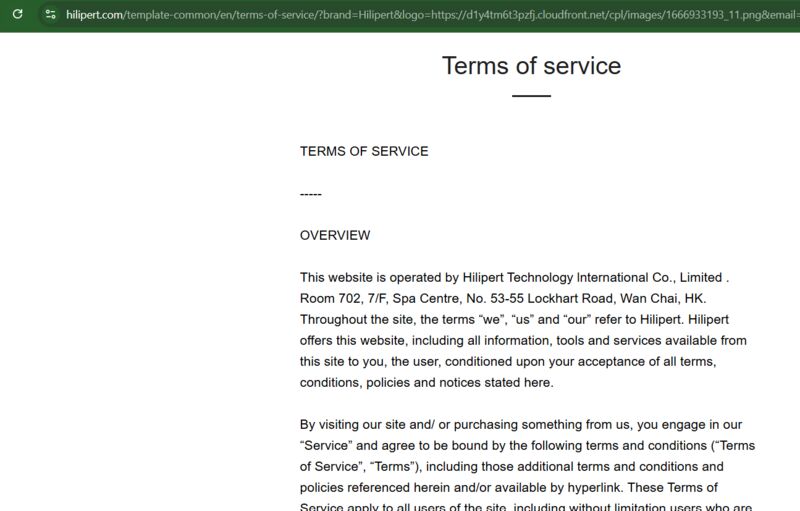The height and width of the screenshot is (511, 800).
Task: Click the address line "Room 702, 7/F, Spa Centre"
Action: pyautogui.click(x=503, y=298)
